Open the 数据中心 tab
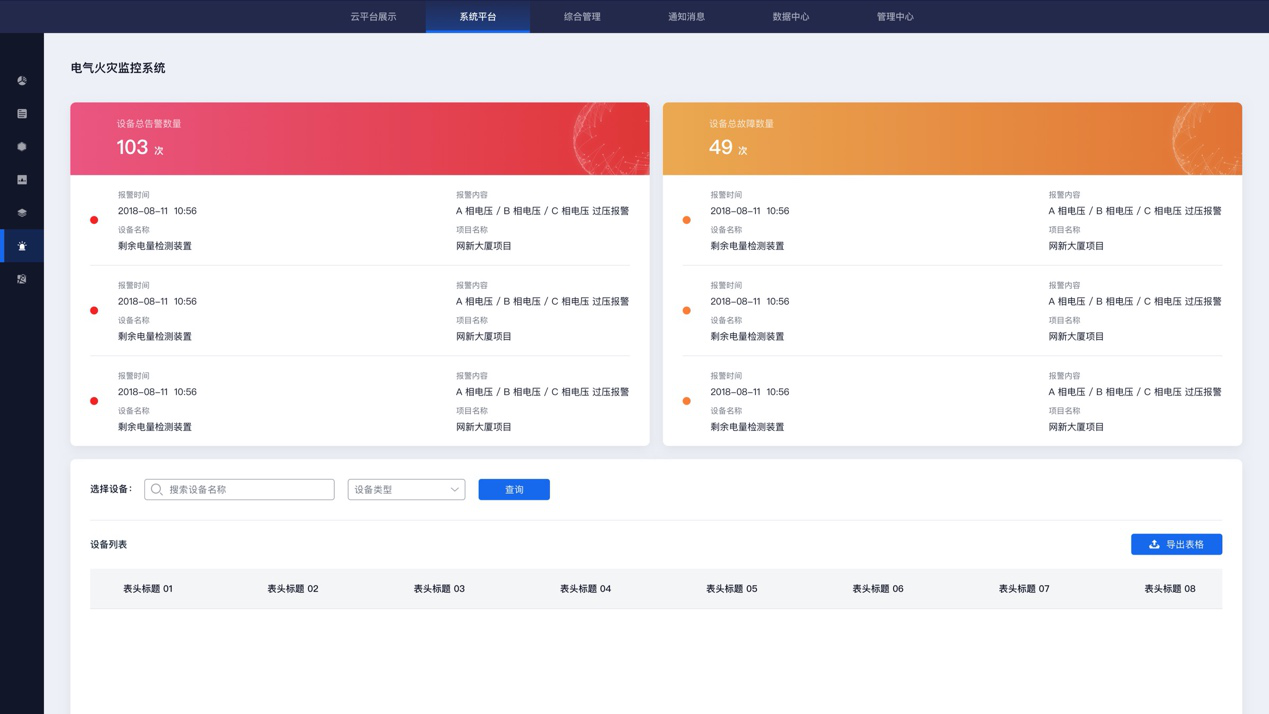 tap(790, 17)
